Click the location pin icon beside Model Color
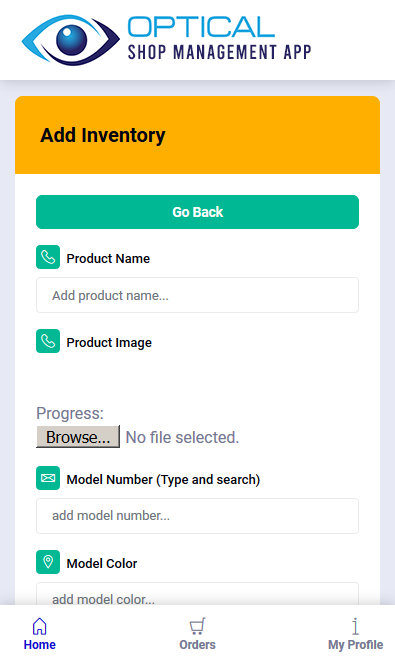The image size is (395, 663). tap(48, 562)
